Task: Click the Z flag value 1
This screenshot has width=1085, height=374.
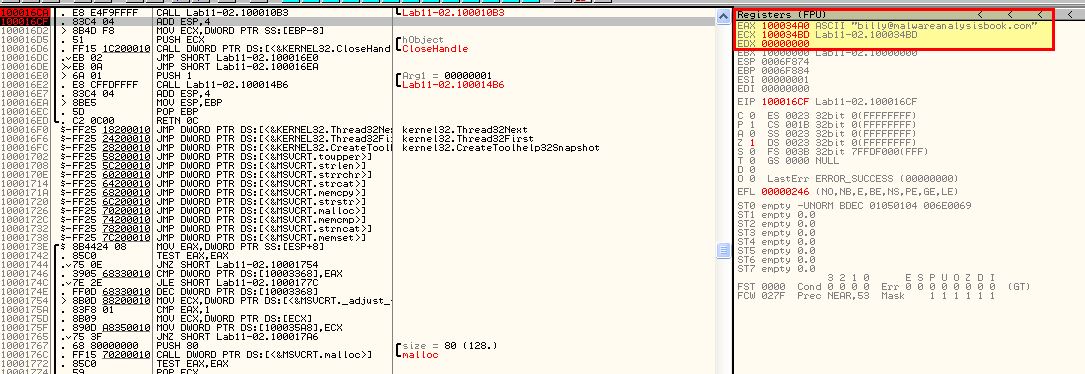Action: 753,143
